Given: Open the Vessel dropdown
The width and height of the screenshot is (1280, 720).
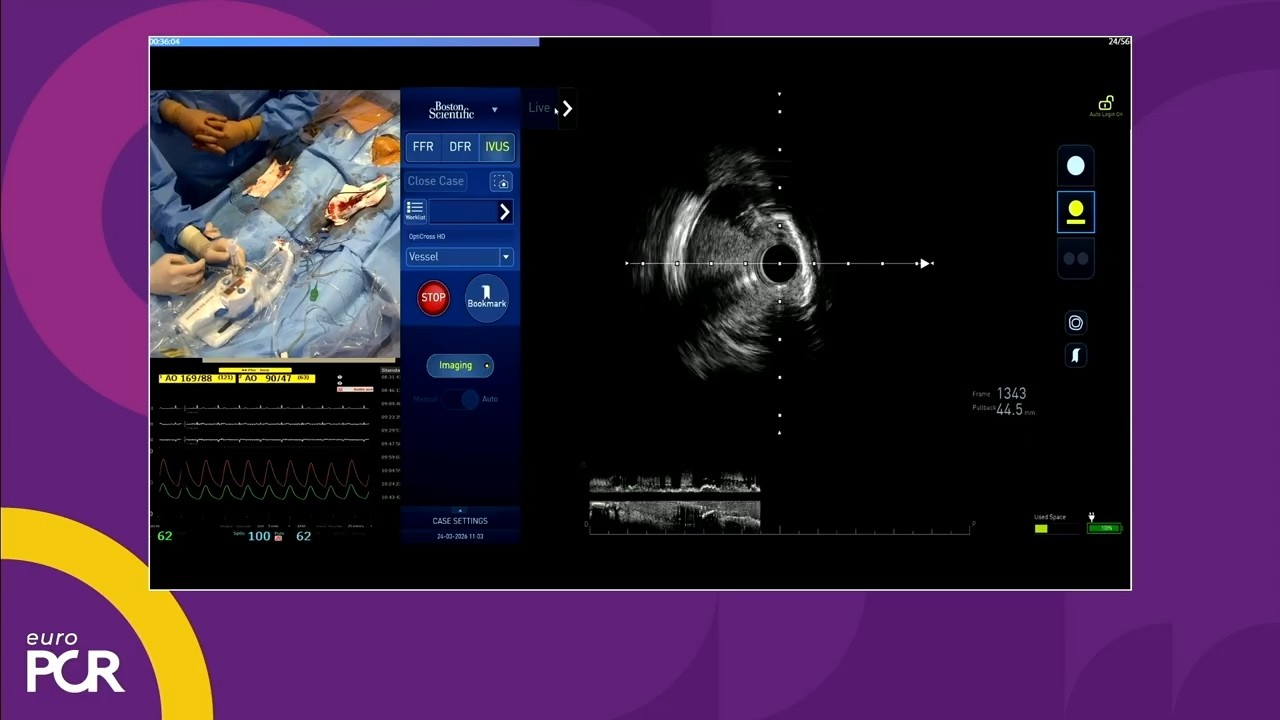Looking at the screenshot, I should (x=460, y=257).
